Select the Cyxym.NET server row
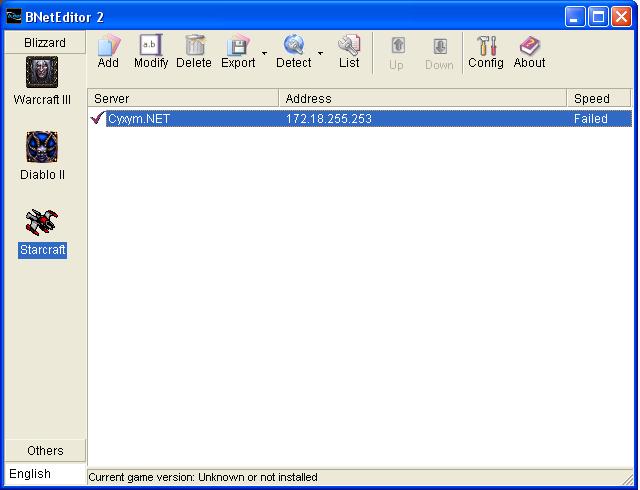The height and width of the screenshot is (490, 640). click(x=360, y=119)
